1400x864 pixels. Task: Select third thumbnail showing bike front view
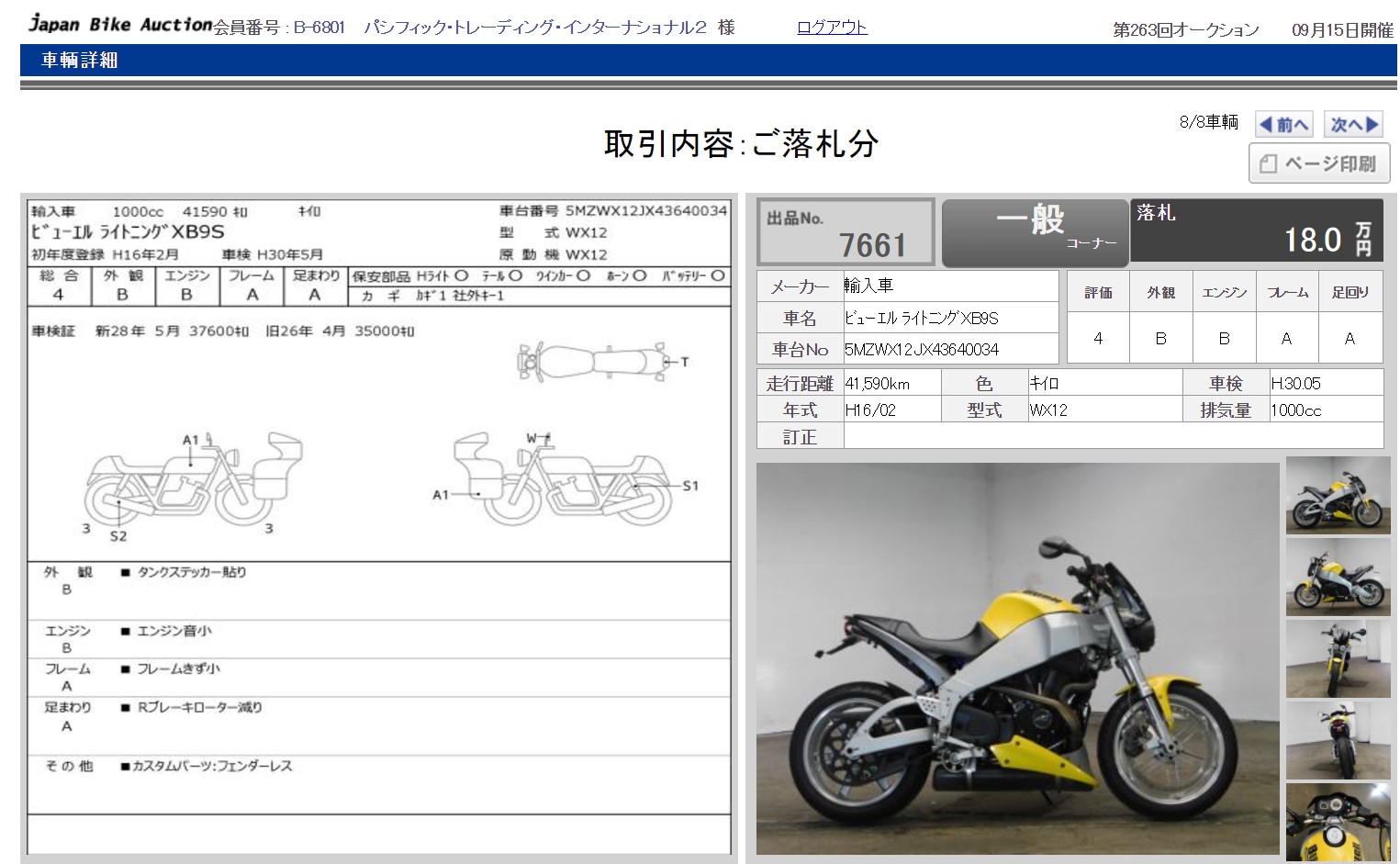1338,658
